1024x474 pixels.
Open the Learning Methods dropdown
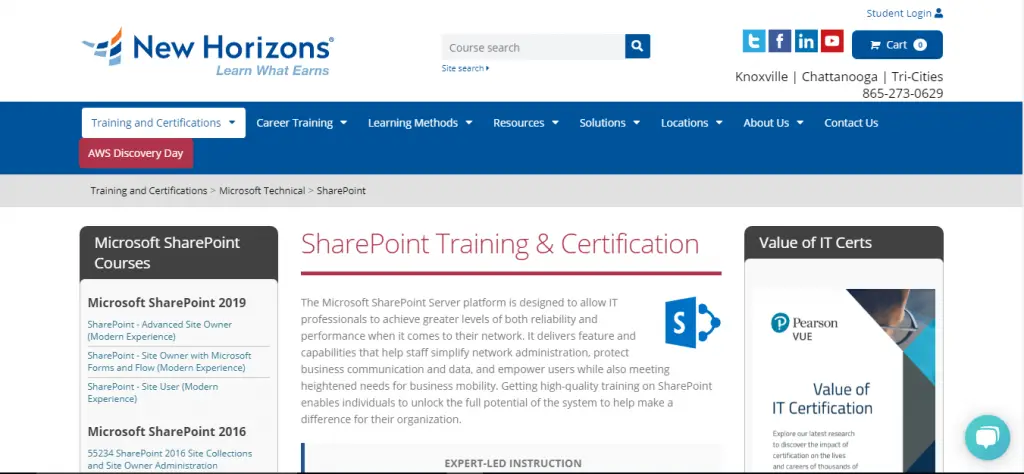tap(420, 123)
